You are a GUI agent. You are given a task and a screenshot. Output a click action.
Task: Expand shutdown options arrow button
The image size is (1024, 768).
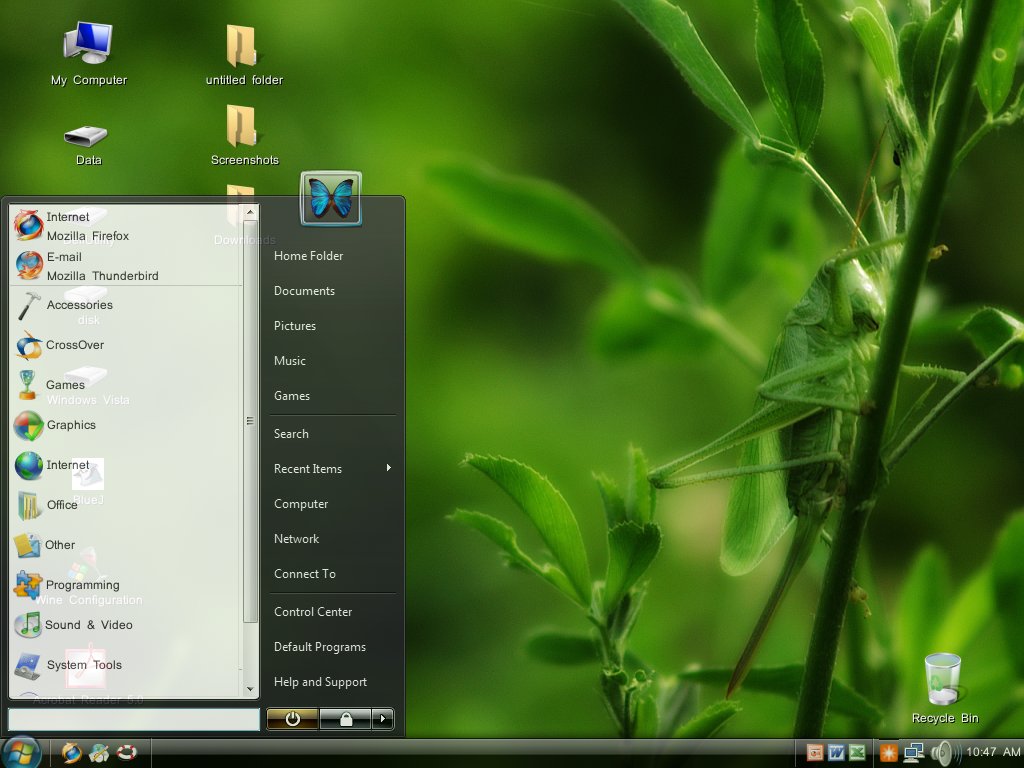[x=383, y=719]
